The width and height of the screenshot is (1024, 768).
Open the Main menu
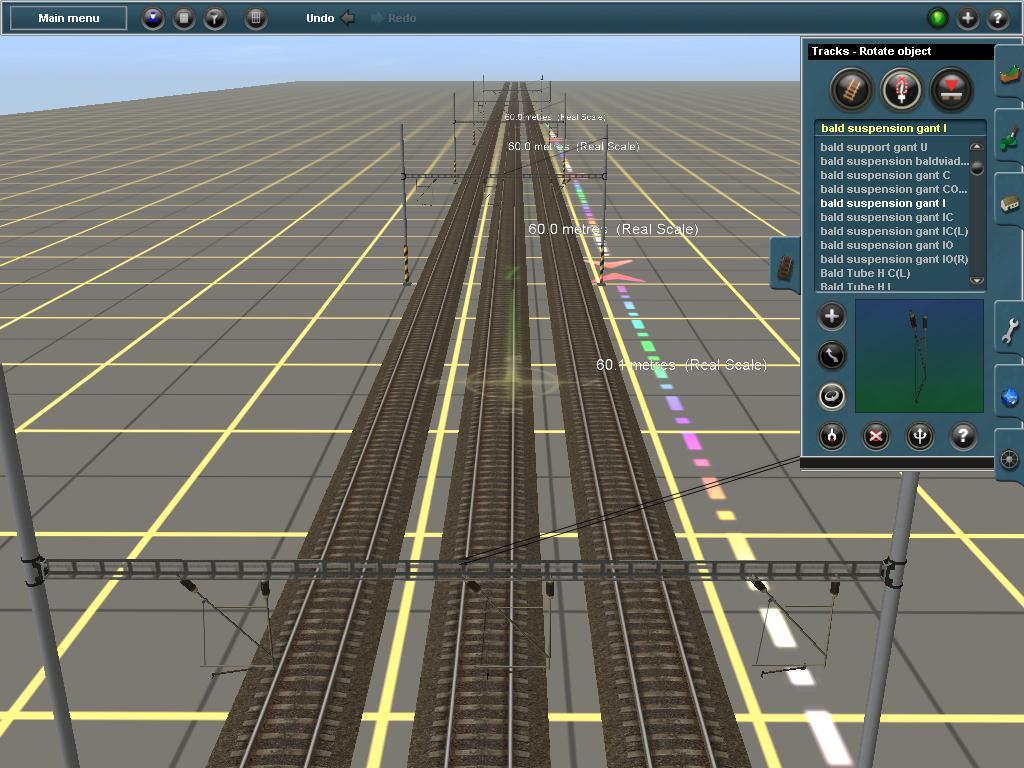click(x=68, y=18)
